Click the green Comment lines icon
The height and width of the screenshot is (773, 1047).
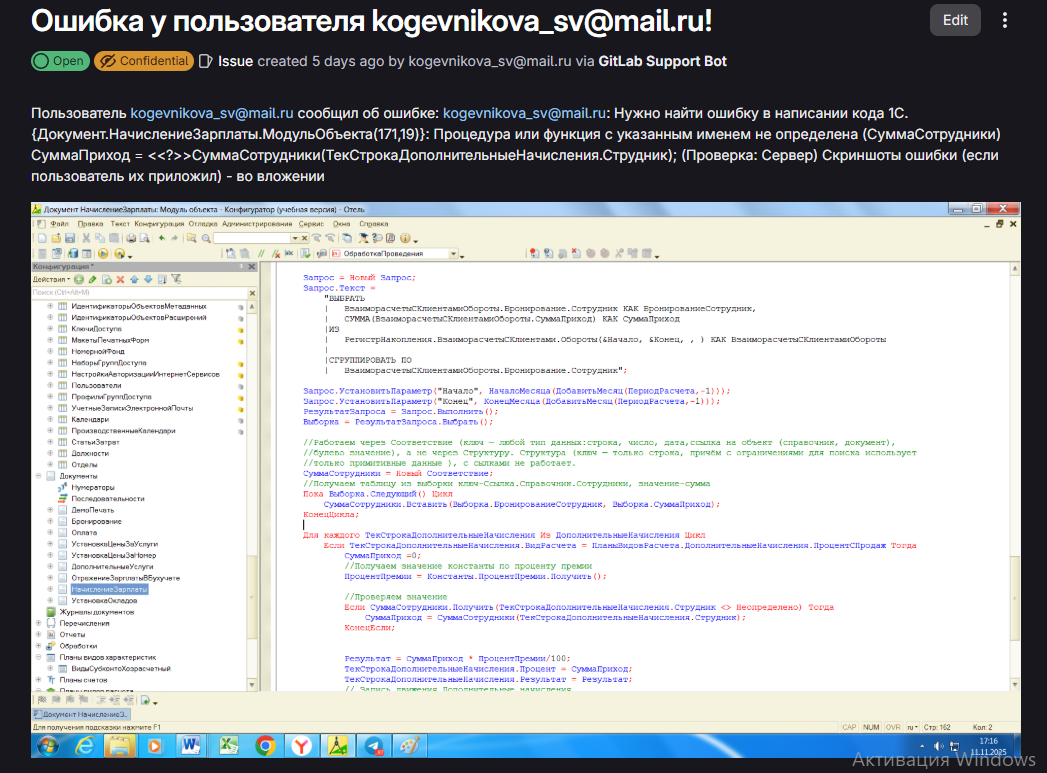coord(261,254)
